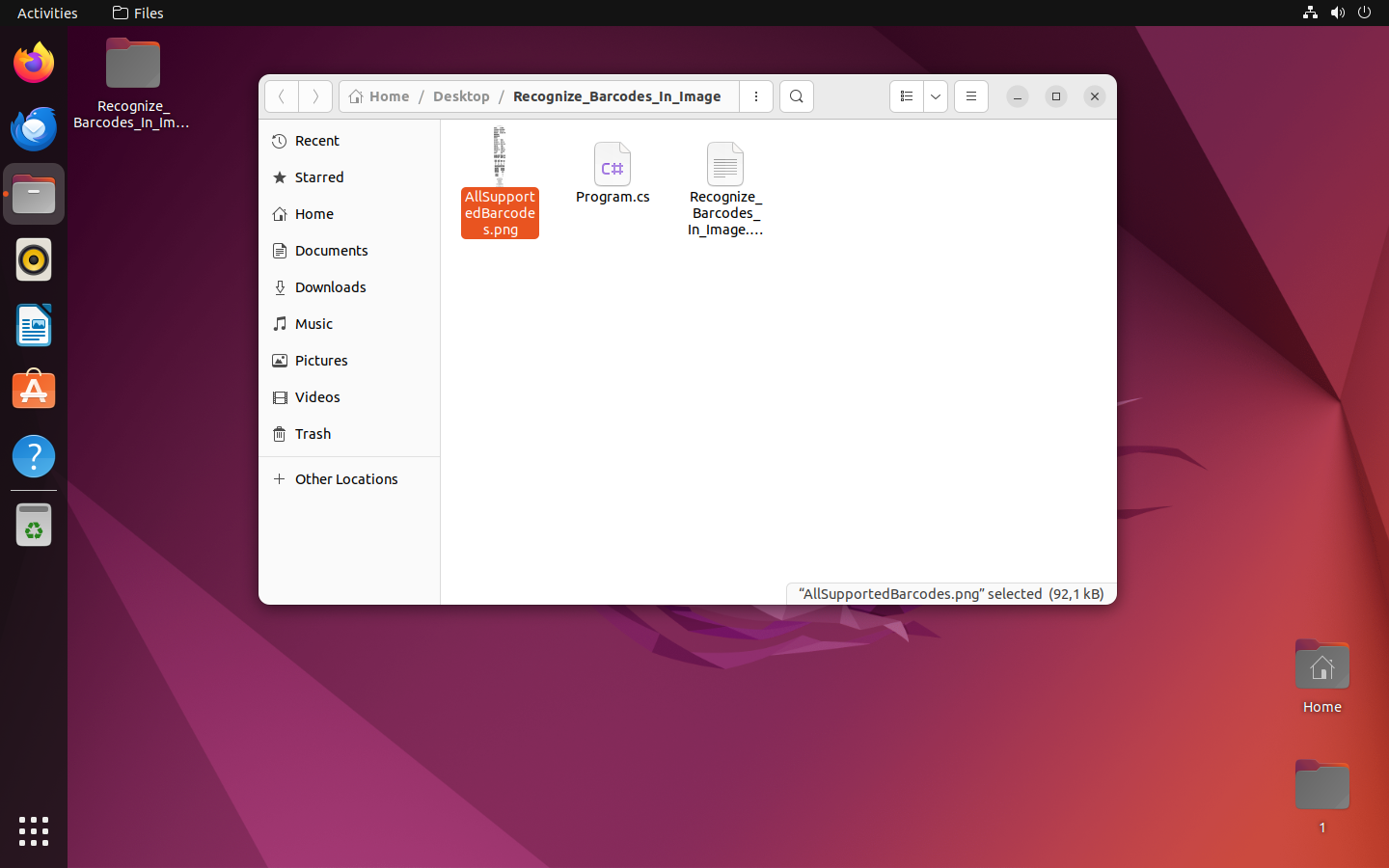Launch Firefox from the dock
The height and width of the screenshot is (868, 1389).
(x=34, y=64)
